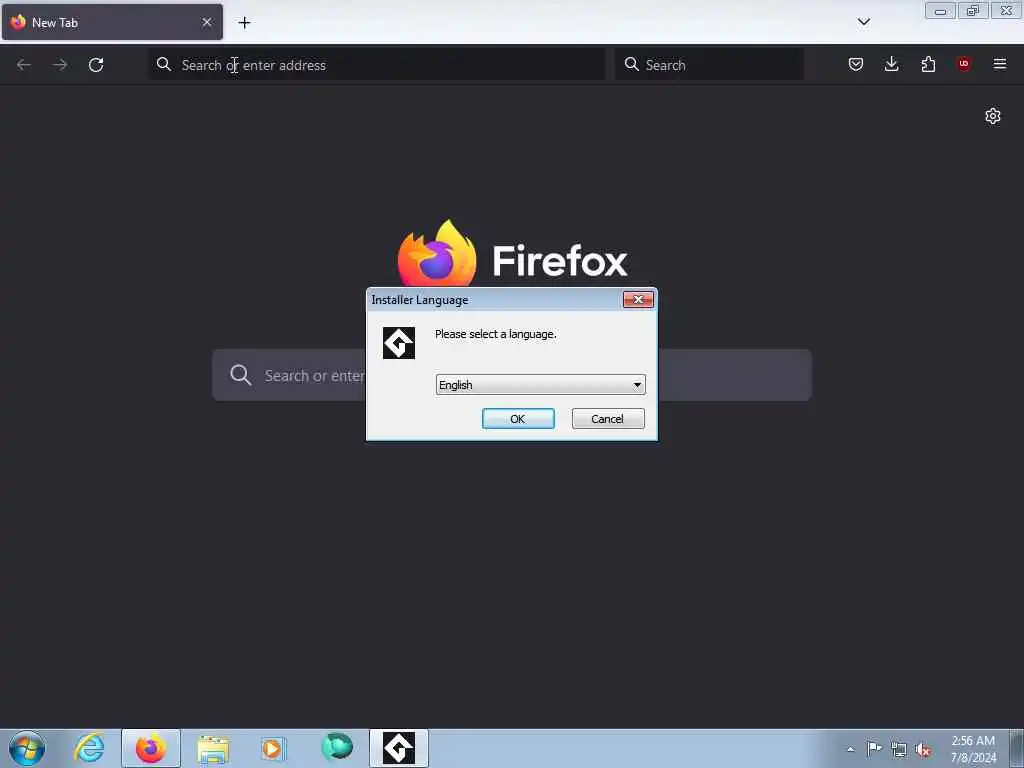Screen dimensions: 1024x768
Task: Close the Installer Language dialog
Action: coord(638,300)
